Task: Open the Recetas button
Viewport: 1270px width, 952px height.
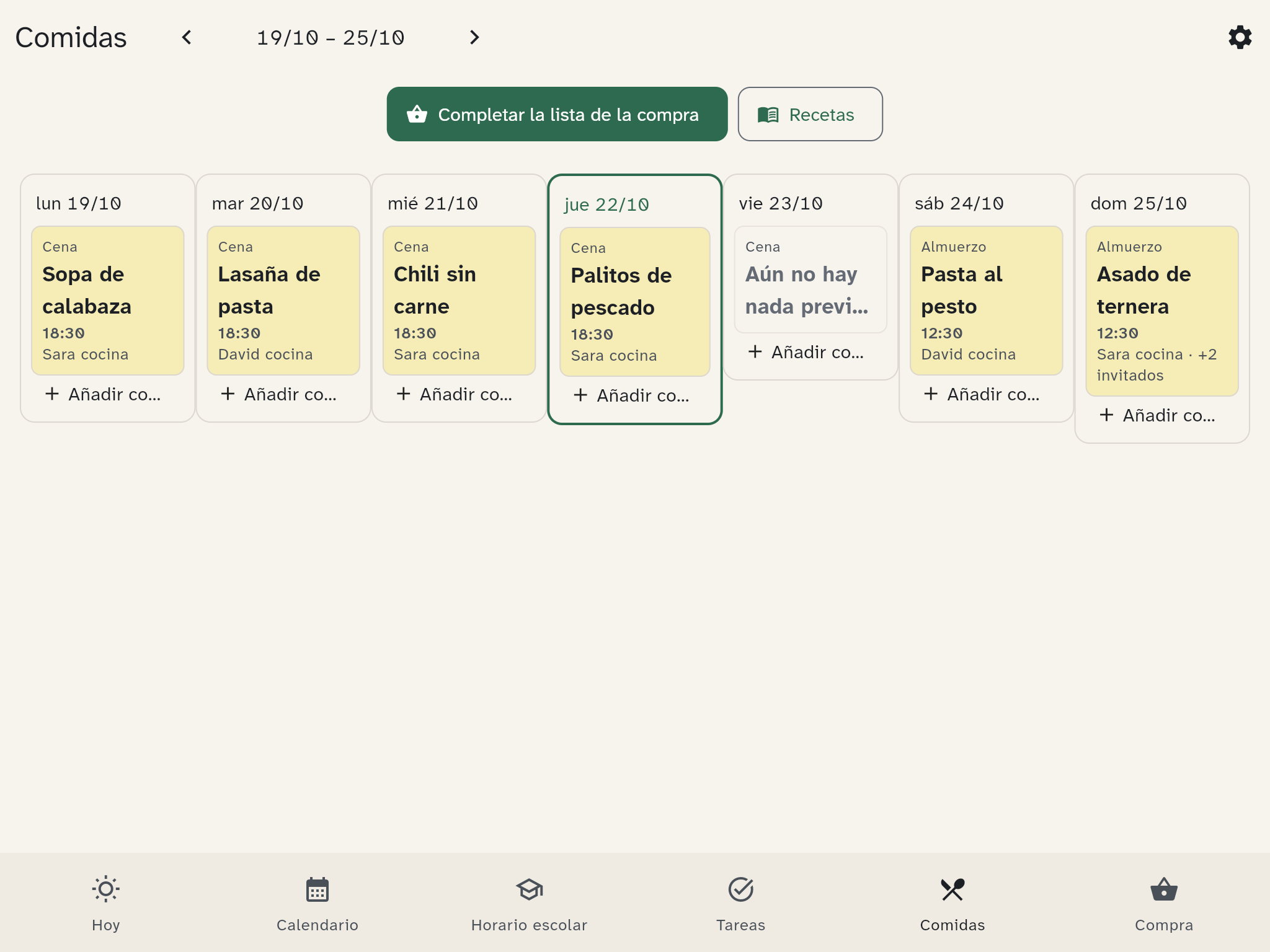Action: coord(810,114)
